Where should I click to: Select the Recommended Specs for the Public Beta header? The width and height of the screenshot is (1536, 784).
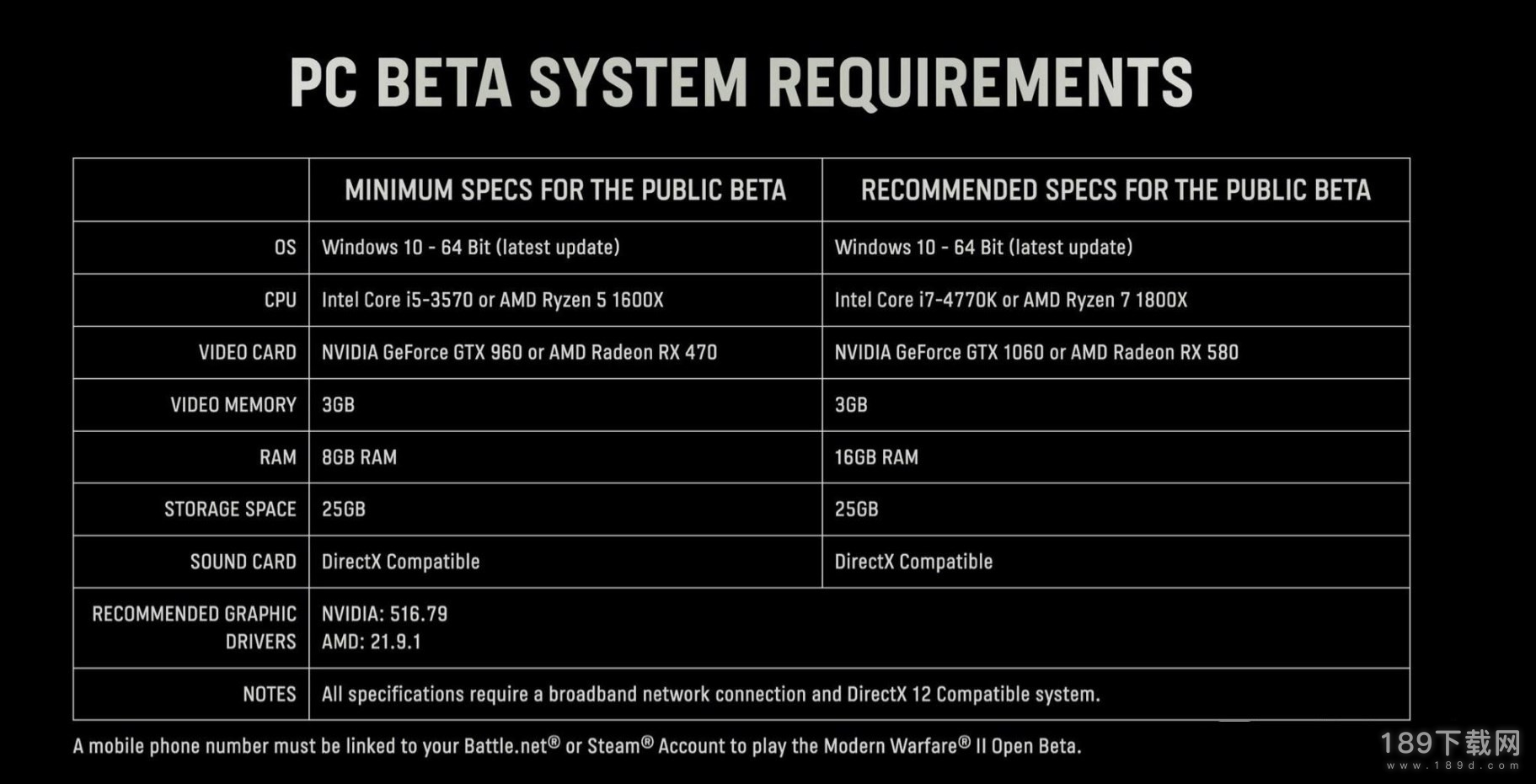(1116, 190)
